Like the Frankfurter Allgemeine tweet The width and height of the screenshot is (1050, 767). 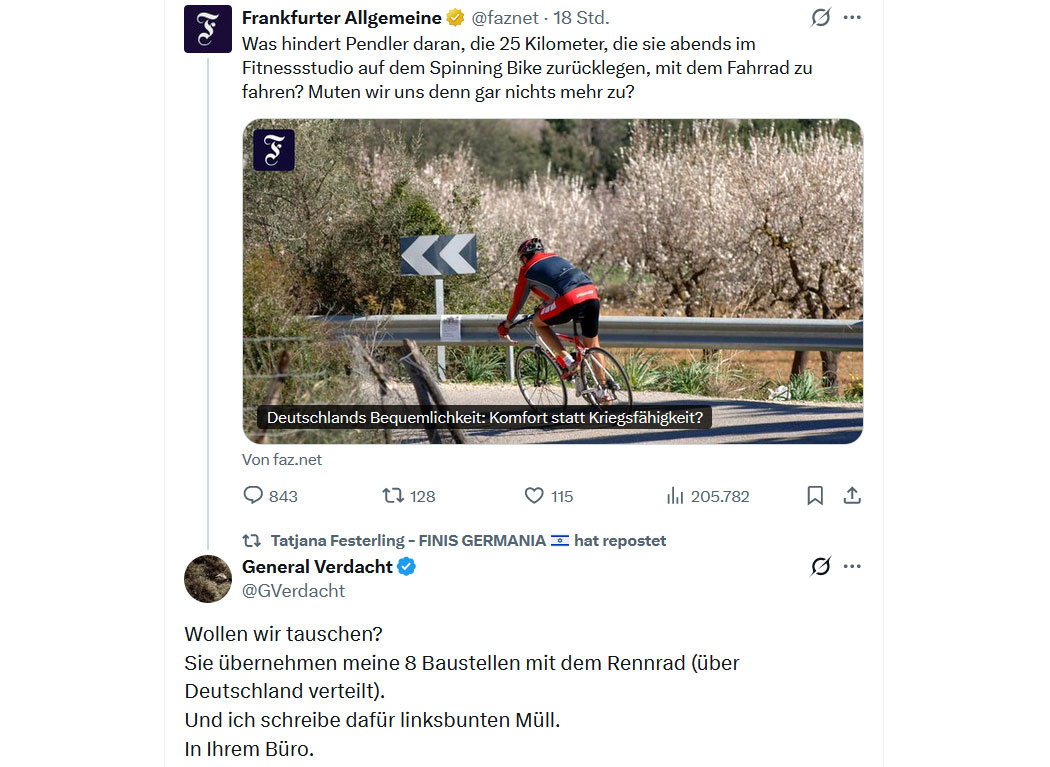tap(535, 496)
